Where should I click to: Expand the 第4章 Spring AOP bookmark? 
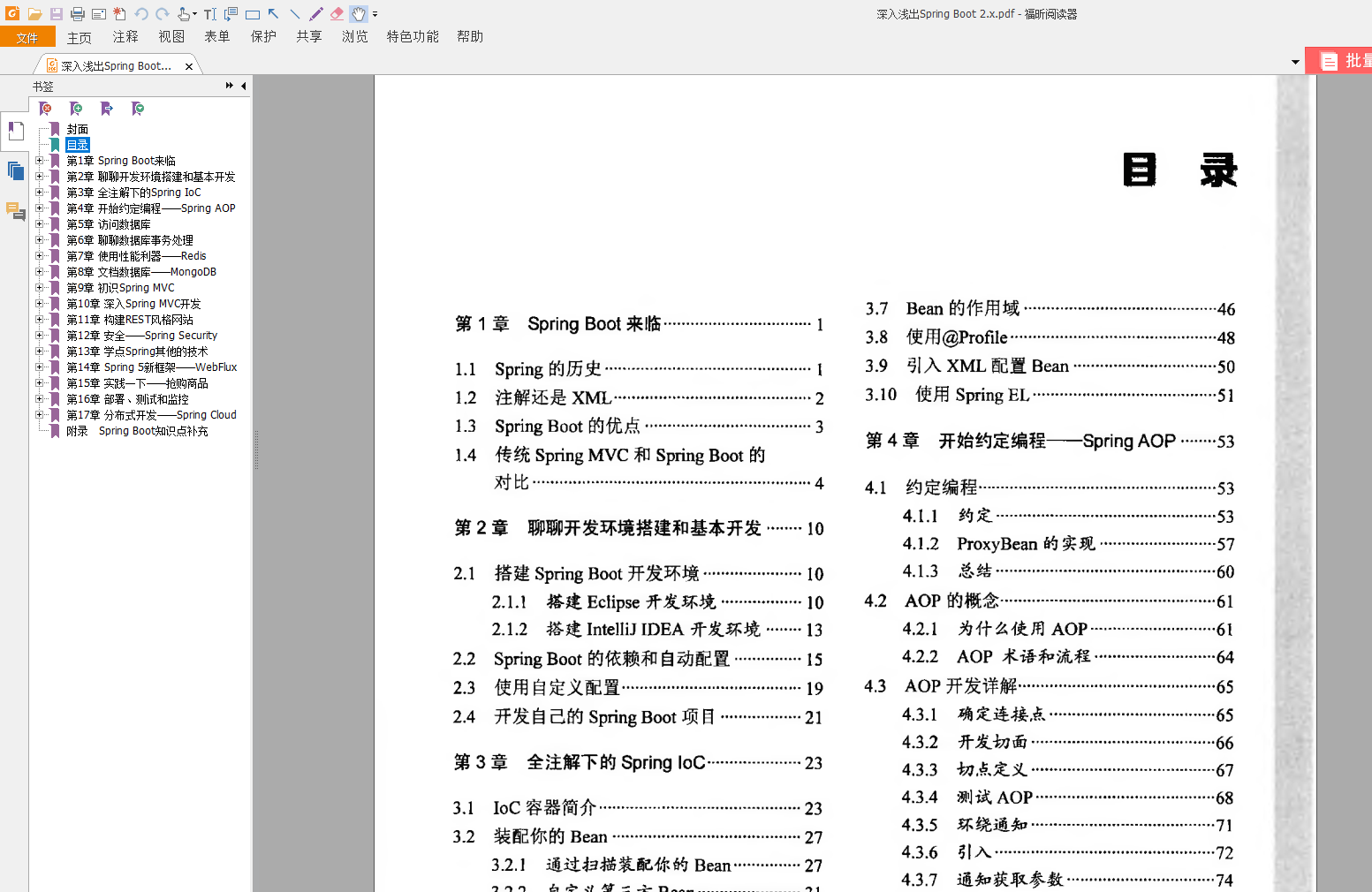tap(39, 208)
